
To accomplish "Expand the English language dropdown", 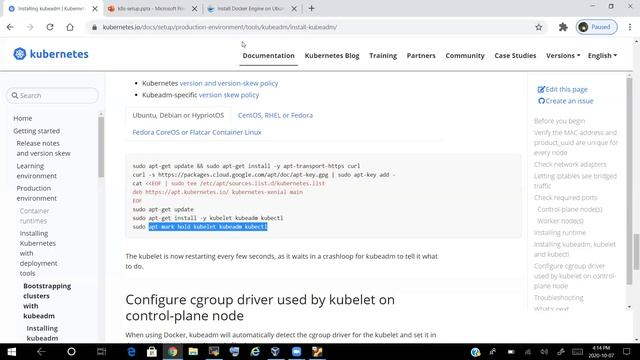I will click(x=602, y=56).
